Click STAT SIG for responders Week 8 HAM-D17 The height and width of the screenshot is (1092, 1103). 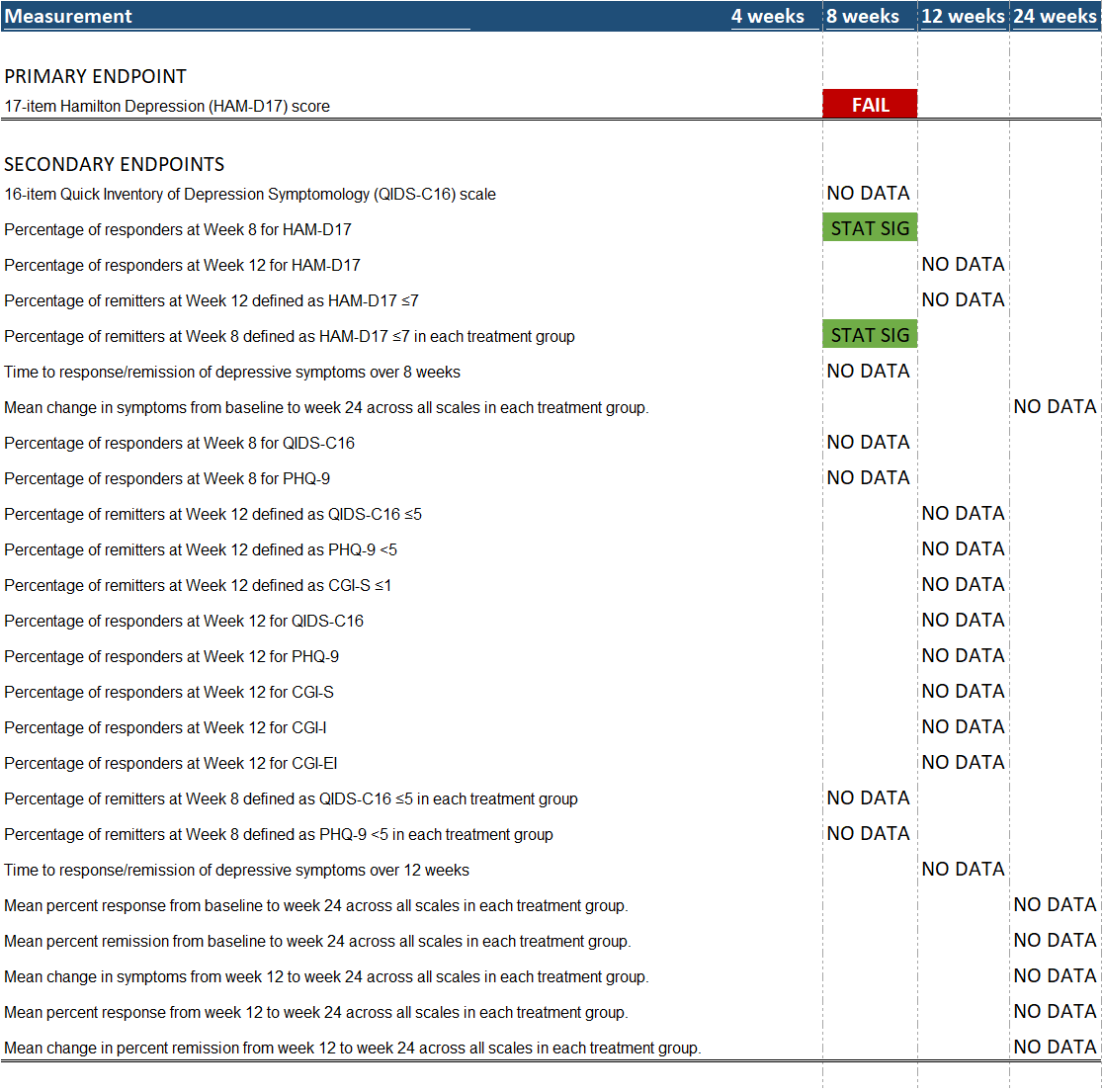pyautogui.click(x=870, y=228)
